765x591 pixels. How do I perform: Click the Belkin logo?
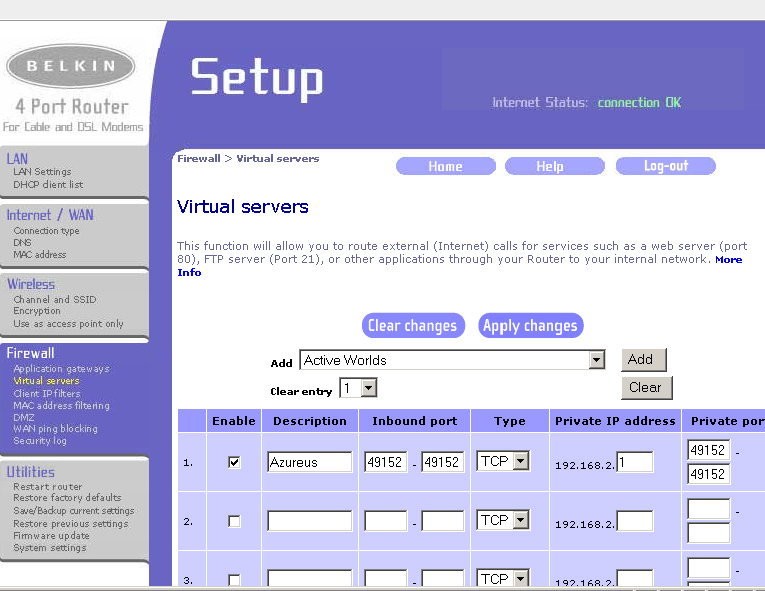[x=71, y=67]
